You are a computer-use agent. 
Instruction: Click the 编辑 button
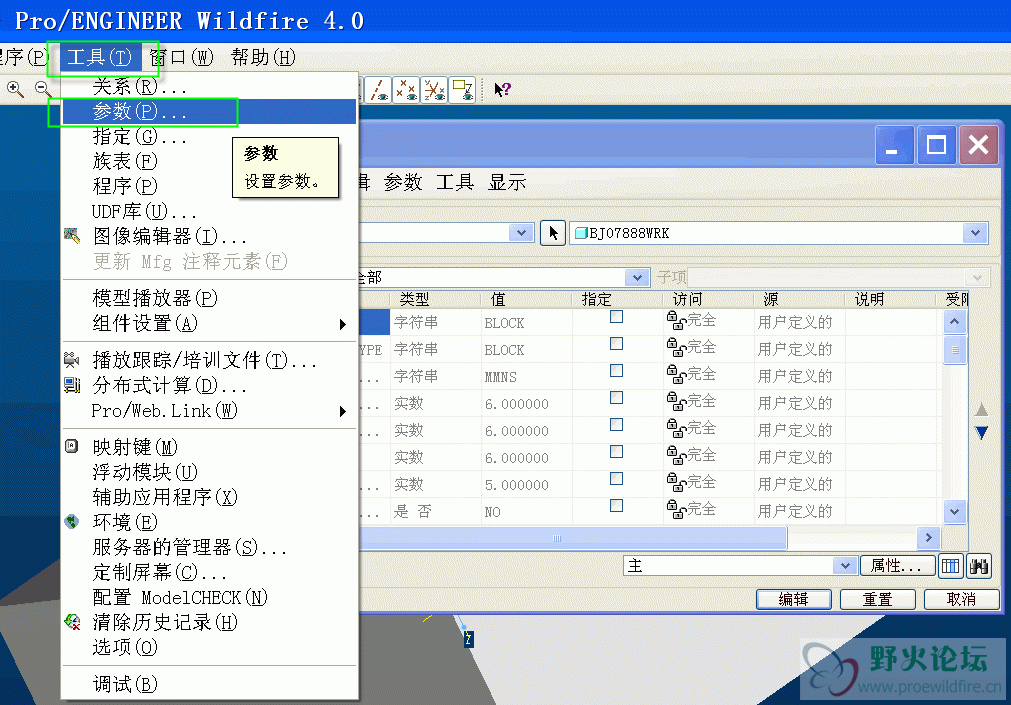pyautogui.click(x=794, y=599)
